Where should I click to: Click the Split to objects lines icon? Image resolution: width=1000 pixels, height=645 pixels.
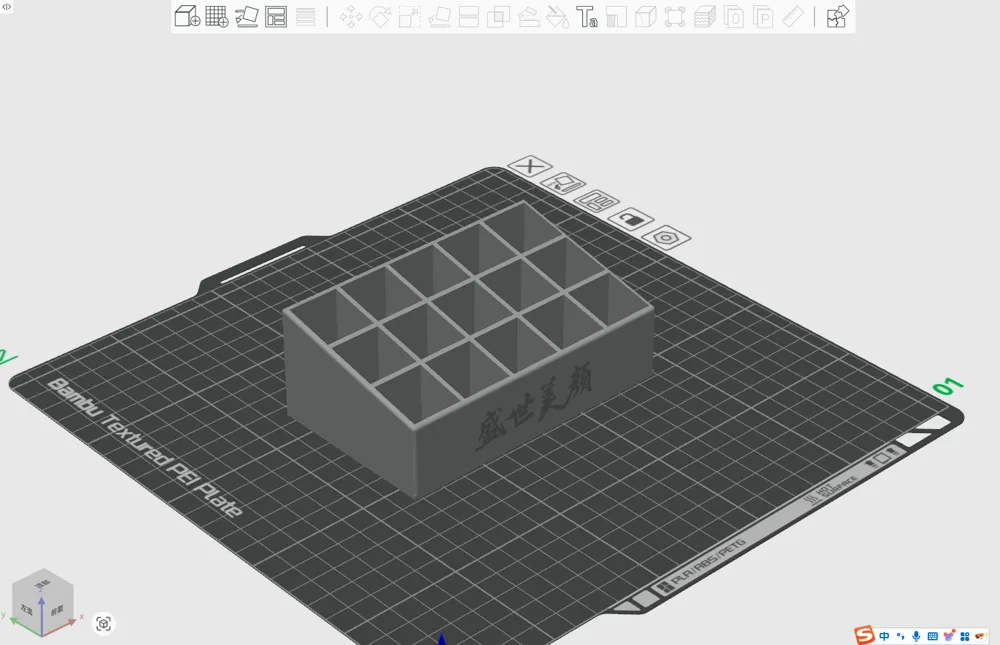[305, 17]
